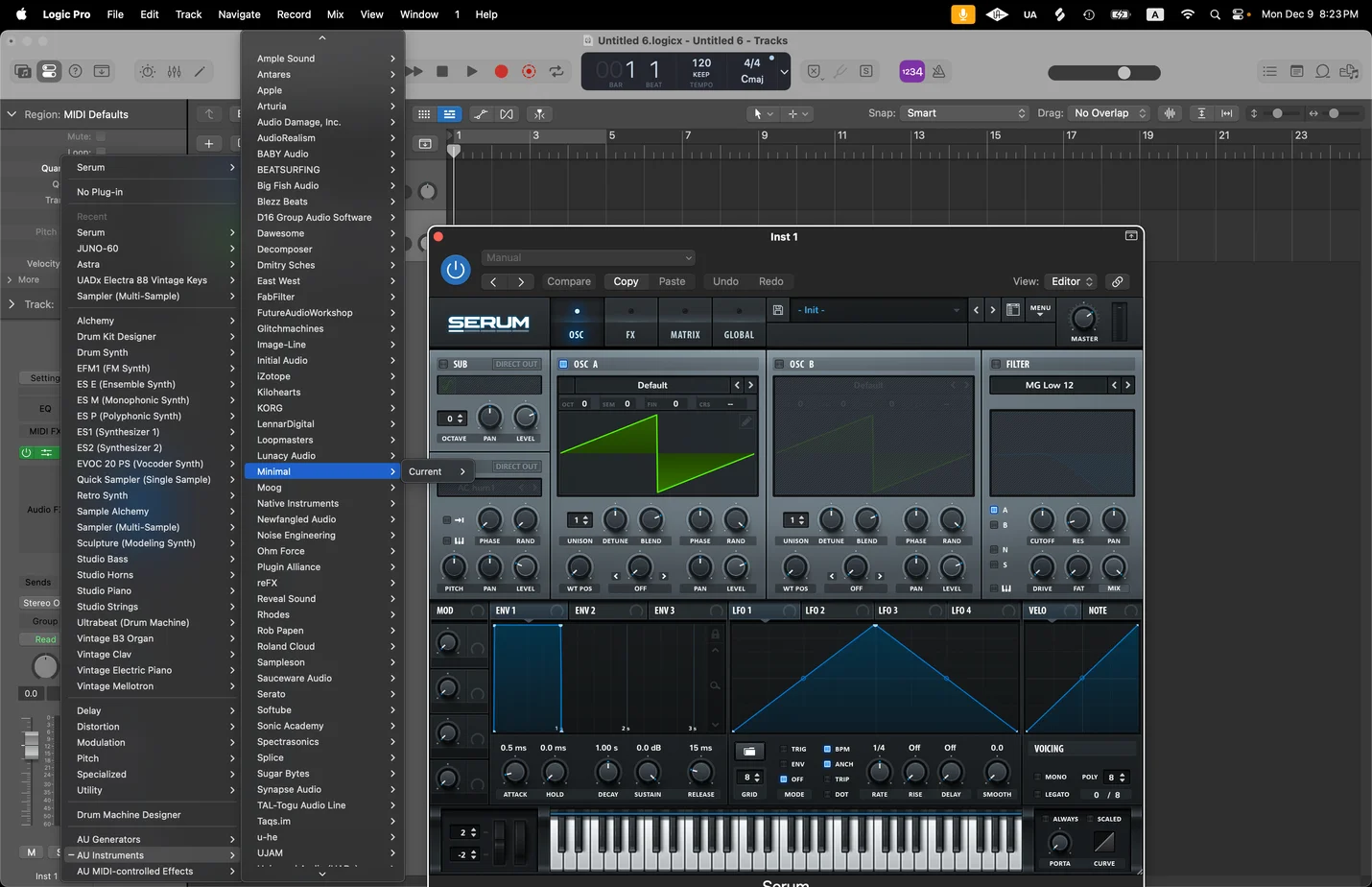1372x887 pixels.
Task: Click the Paste button
Action: click(x=672, y=281)
